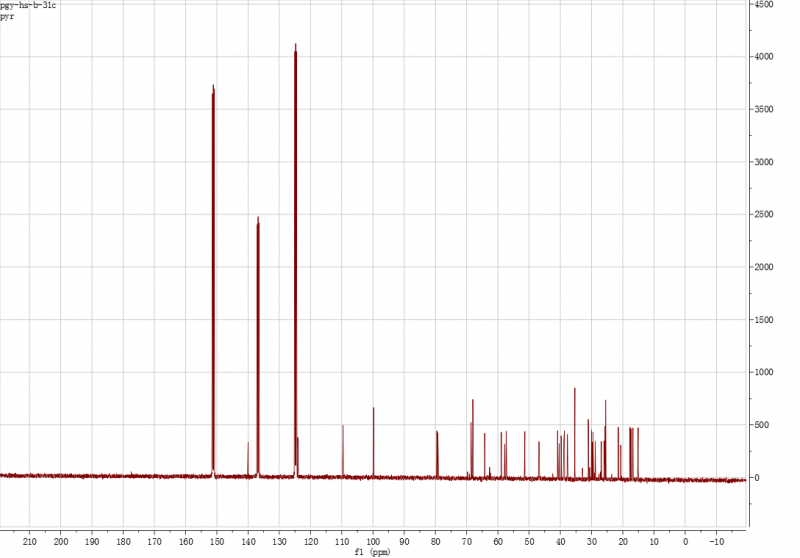Click the 160 ppm axis label
800x558 pixels.
tap(186, 542)
